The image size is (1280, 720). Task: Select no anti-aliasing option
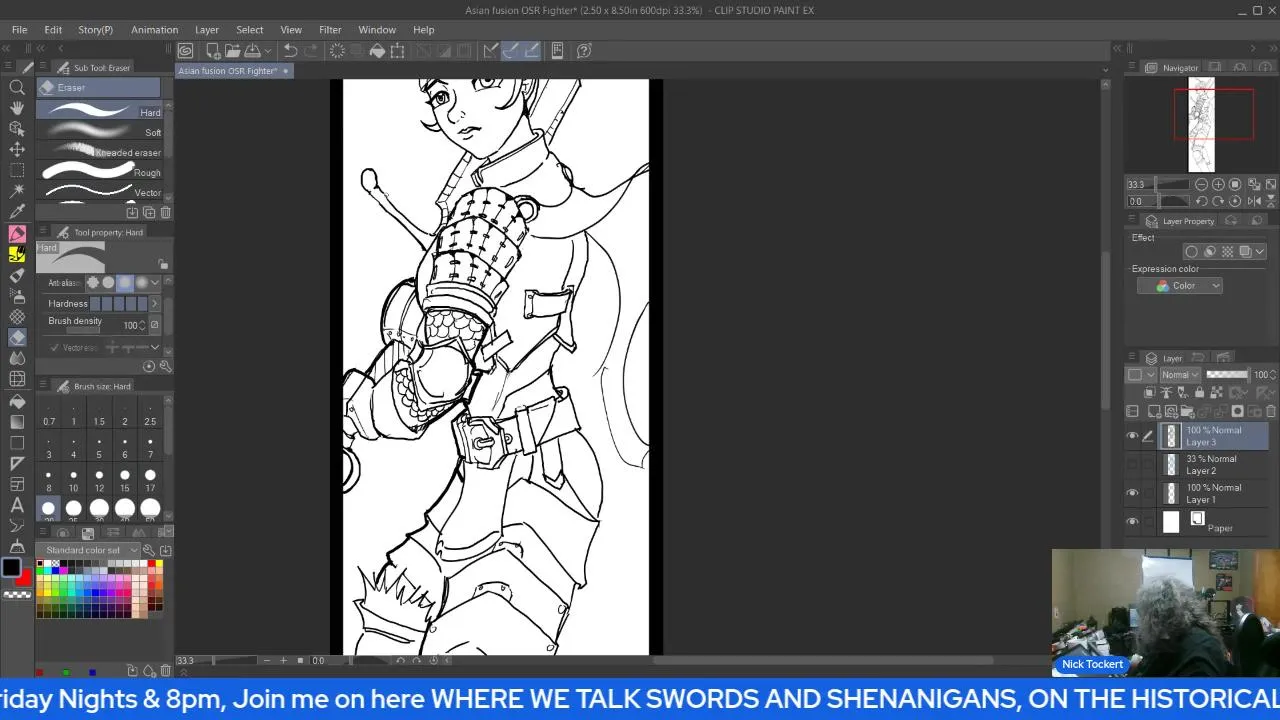93,283
